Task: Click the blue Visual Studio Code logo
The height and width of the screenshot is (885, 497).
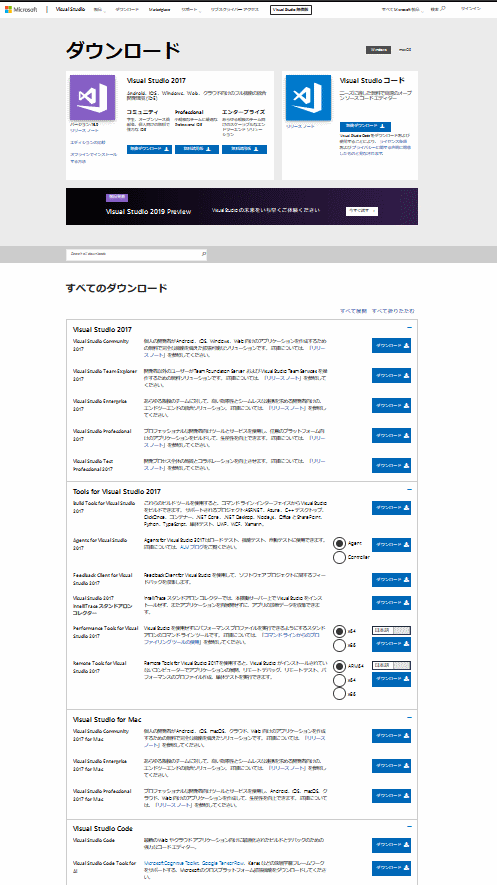Action: pyautogui.click(x=308, y=97)
